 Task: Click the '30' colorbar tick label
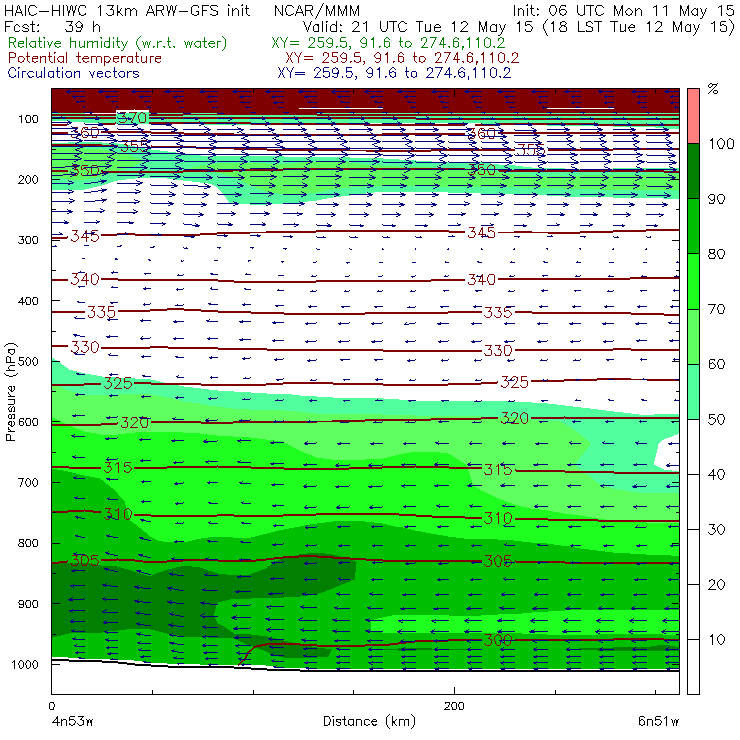716,530
